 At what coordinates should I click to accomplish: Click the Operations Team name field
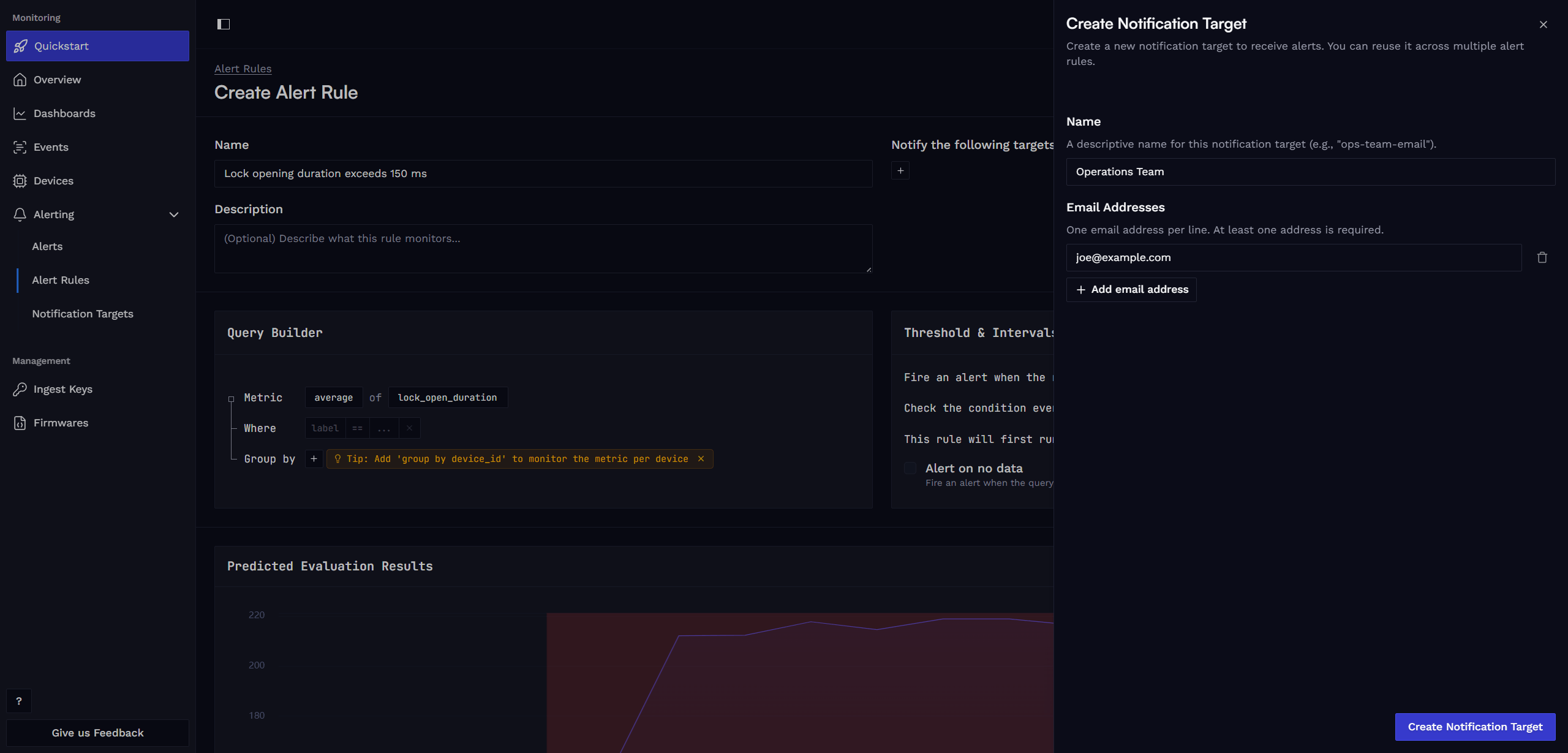click(1310, 172)
